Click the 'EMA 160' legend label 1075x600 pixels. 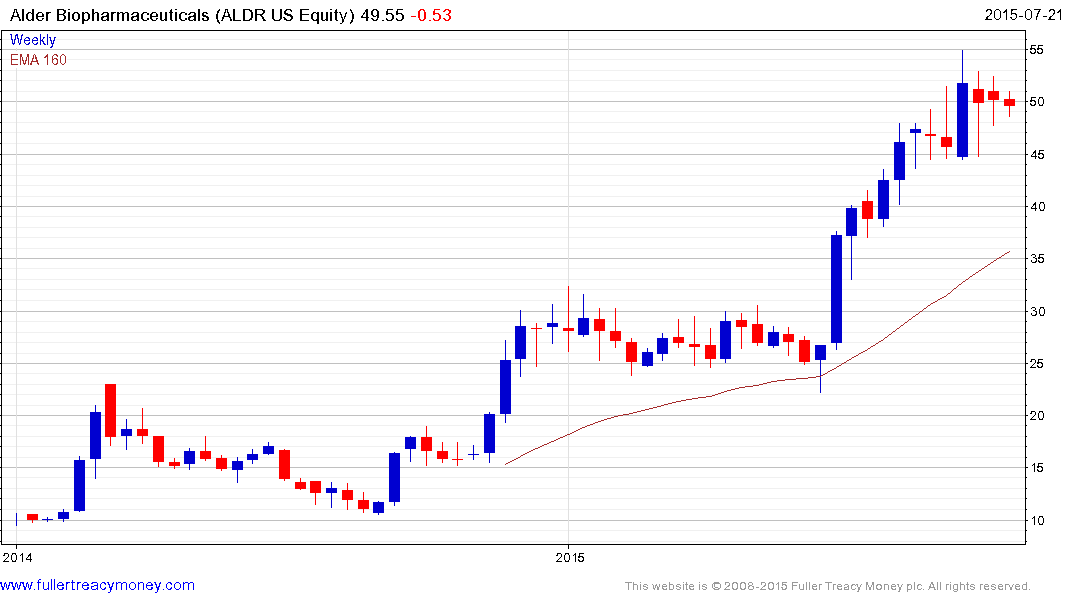pyautogui.click(x=38, y=60)
